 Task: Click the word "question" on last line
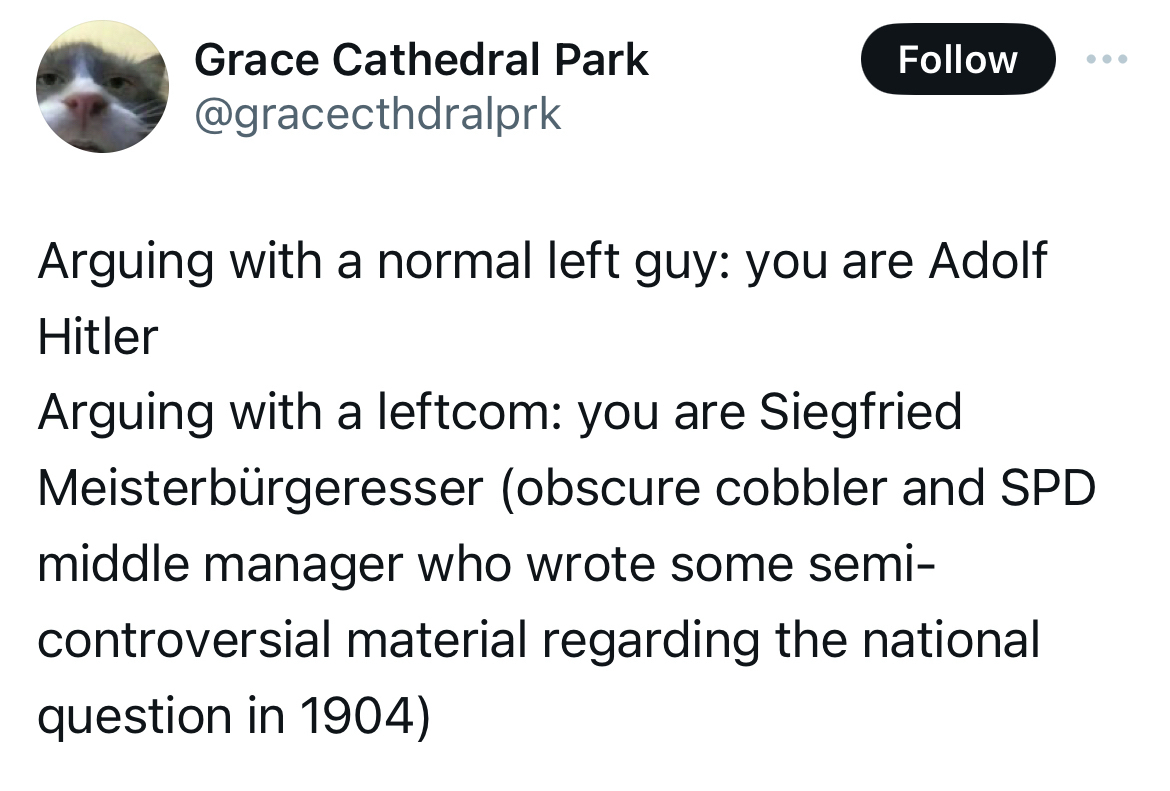coord(132,717)
